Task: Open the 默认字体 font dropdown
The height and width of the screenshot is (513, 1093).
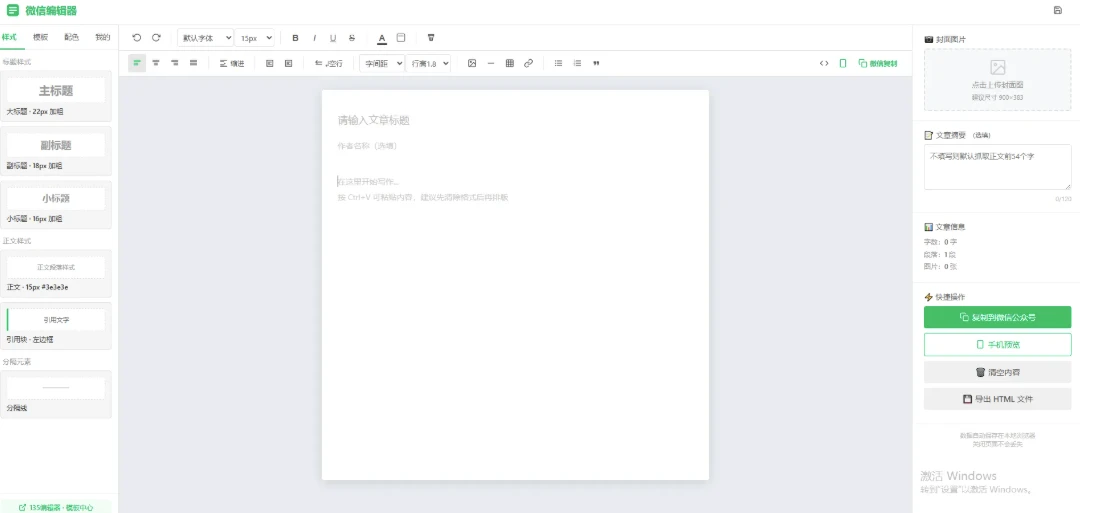Action: [205, 38]
